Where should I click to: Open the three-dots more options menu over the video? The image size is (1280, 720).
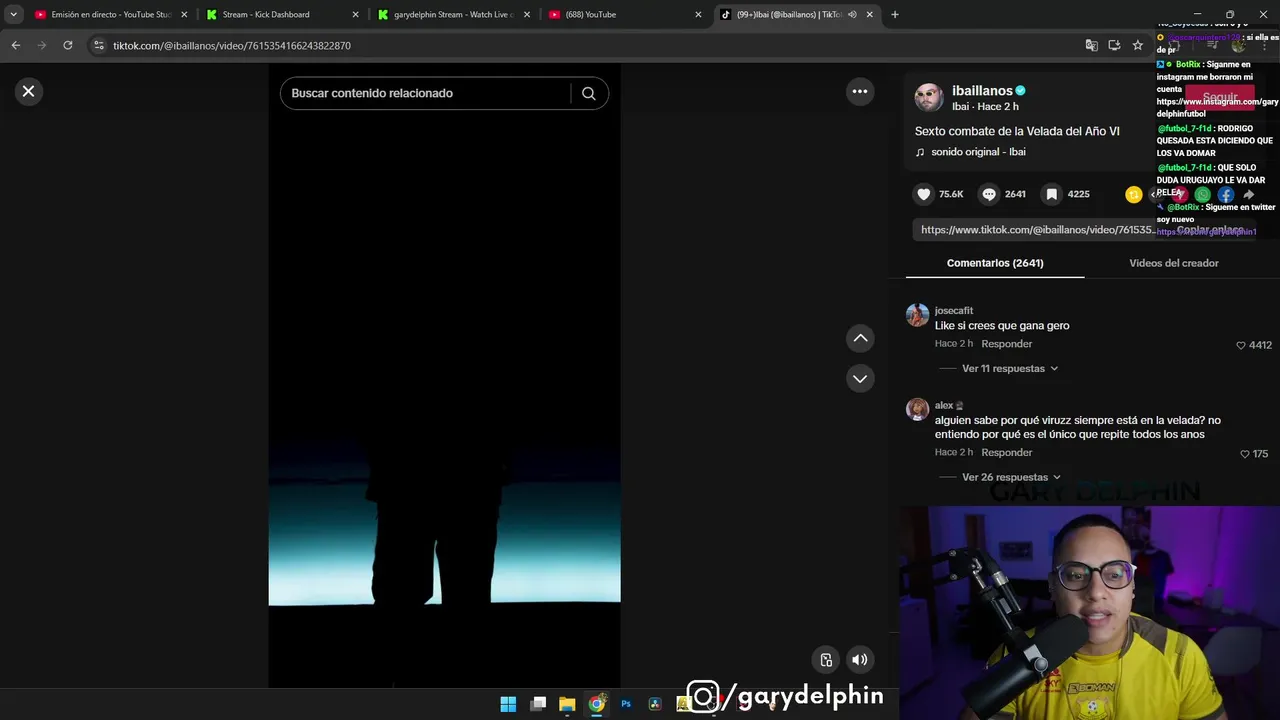point(859,91)
